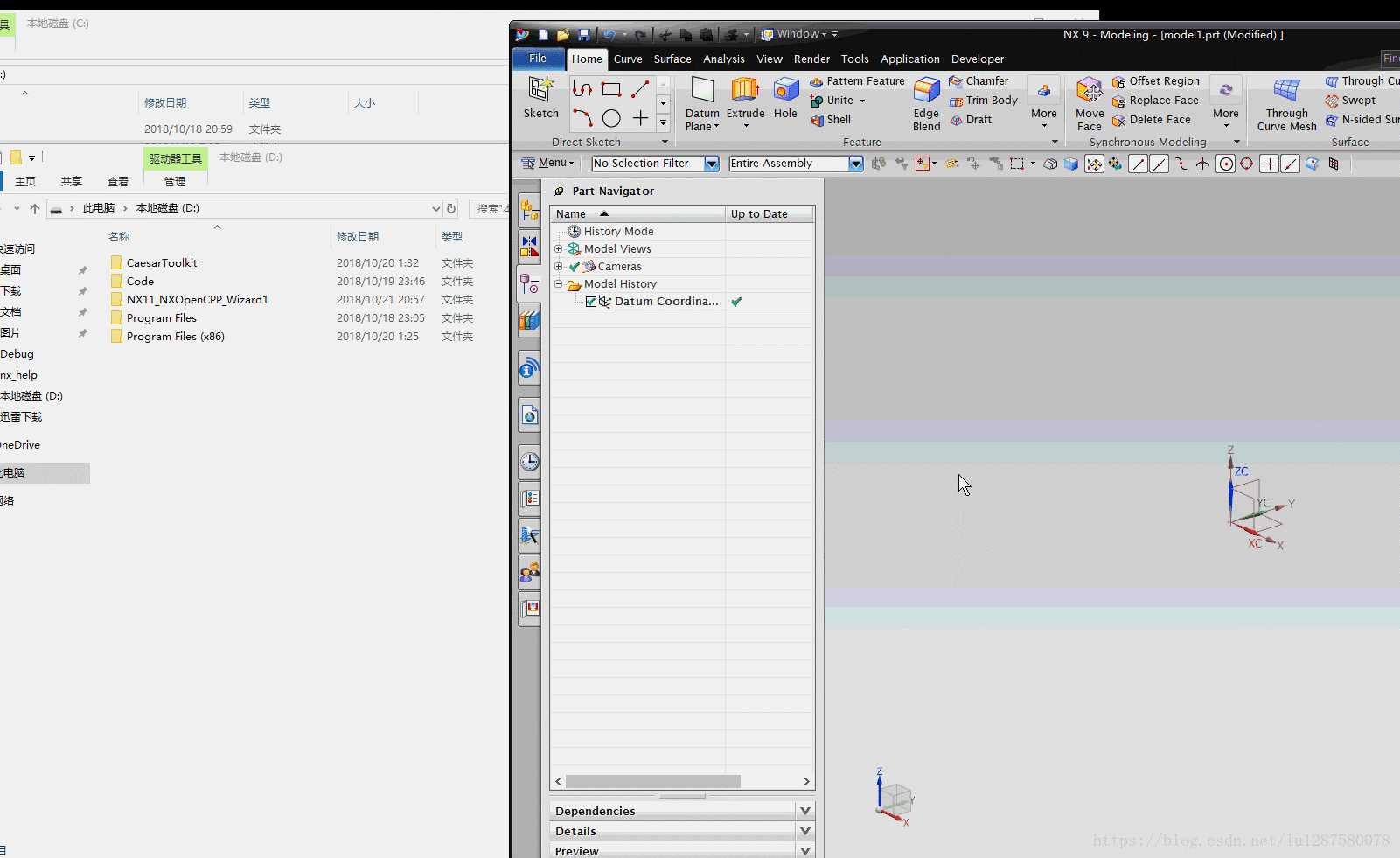Collapse the Model History tree node
The image size is (1400, 858).
coord(558,284)
